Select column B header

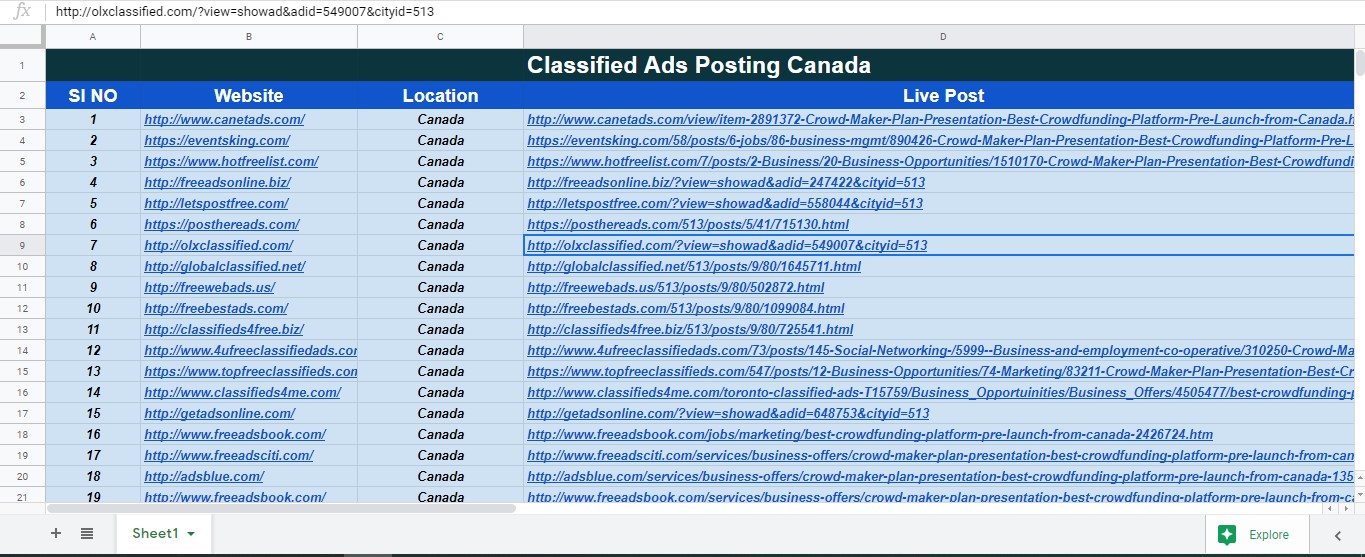tap(248, 37)
